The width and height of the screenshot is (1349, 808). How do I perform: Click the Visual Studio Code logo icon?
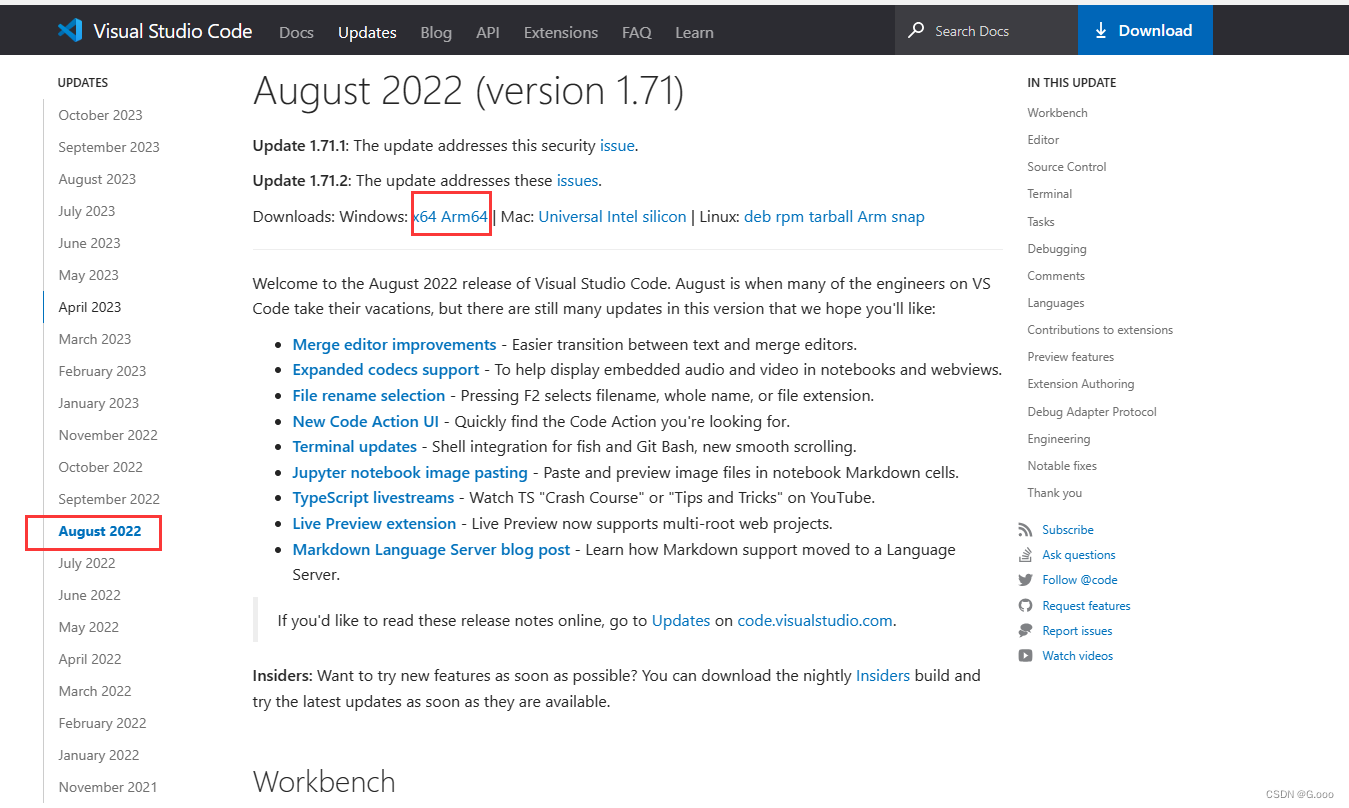(x=69, y=30)
